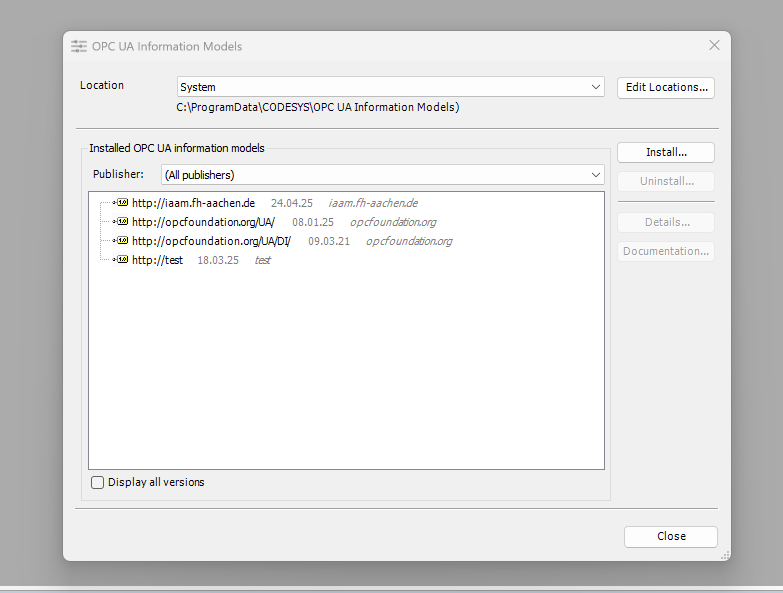Click the Details... button
This screenshot has width=783, height=593.
tap(666, 222)
